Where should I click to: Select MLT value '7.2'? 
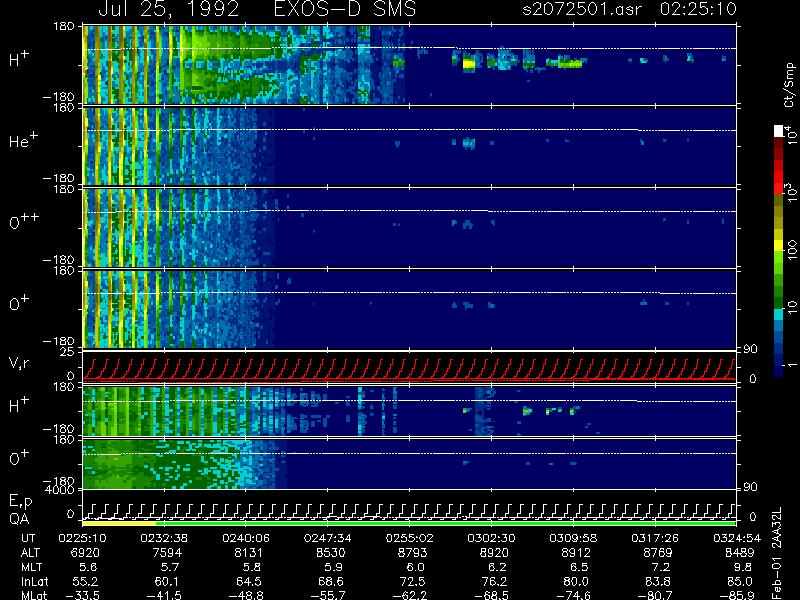coord(661,567)
